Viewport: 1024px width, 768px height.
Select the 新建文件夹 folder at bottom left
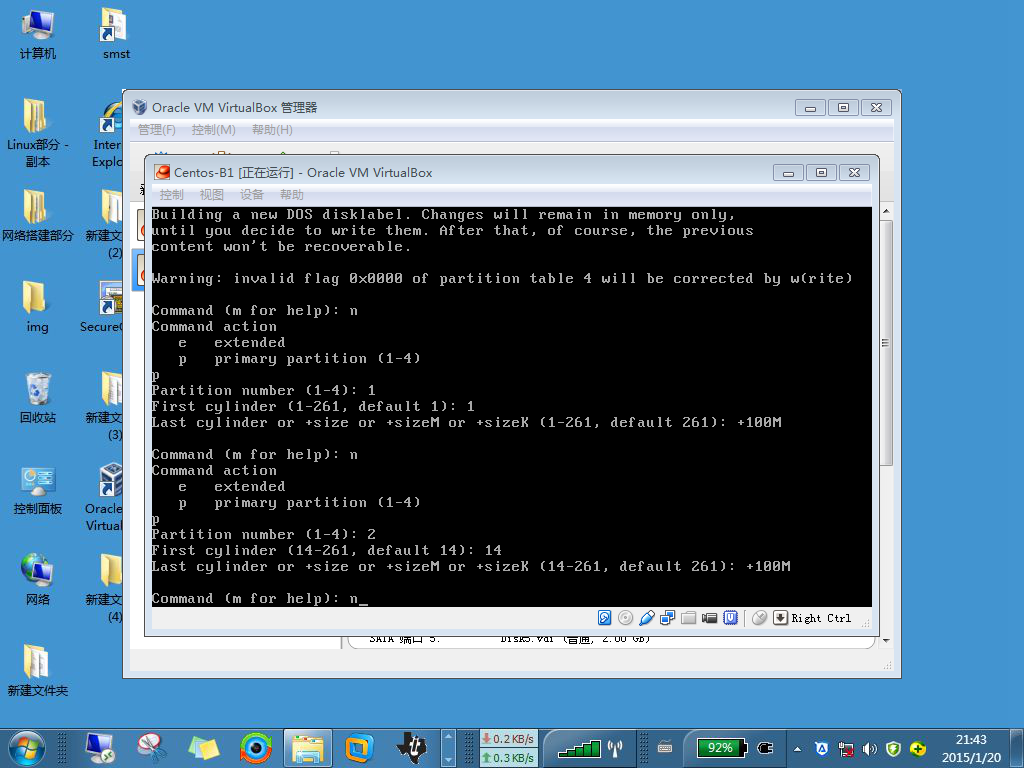[x=37, y=670]
